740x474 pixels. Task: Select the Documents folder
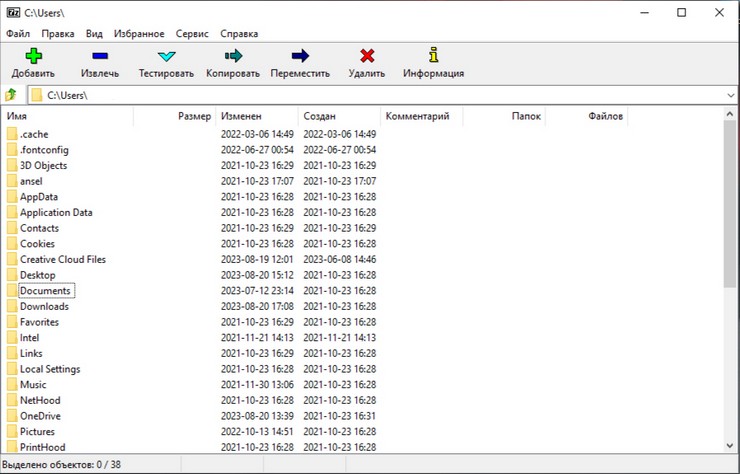(45, 291)
